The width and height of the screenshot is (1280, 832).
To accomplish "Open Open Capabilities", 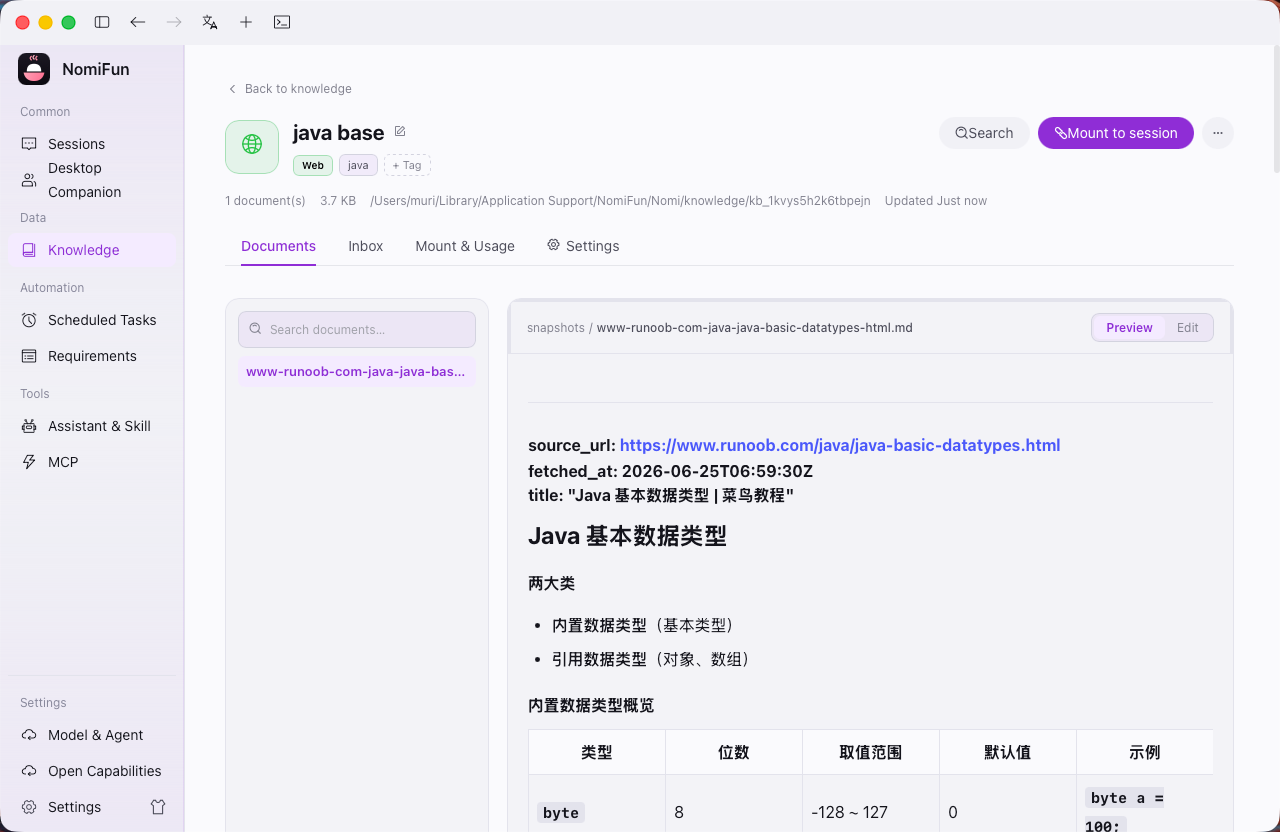I will 92,771.
